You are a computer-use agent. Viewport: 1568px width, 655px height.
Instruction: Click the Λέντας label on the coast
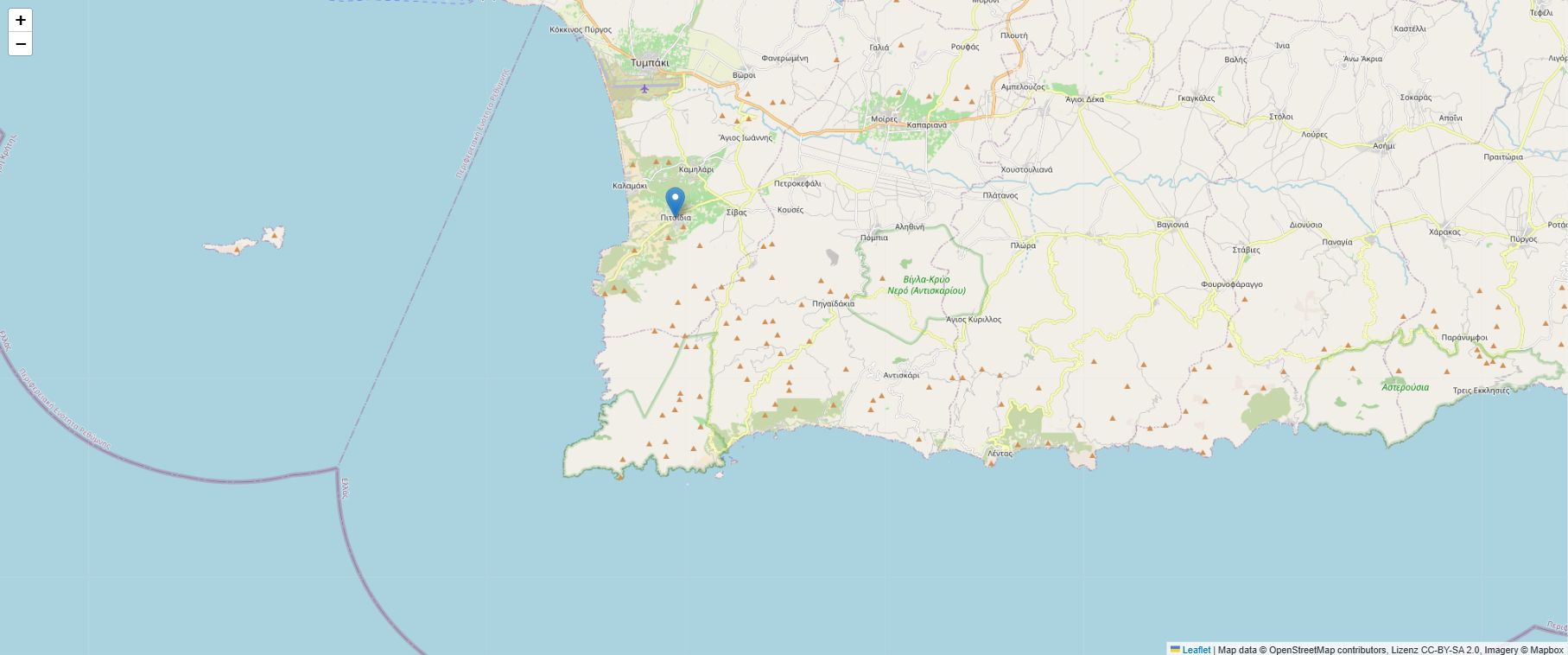tap(1000, 454)
